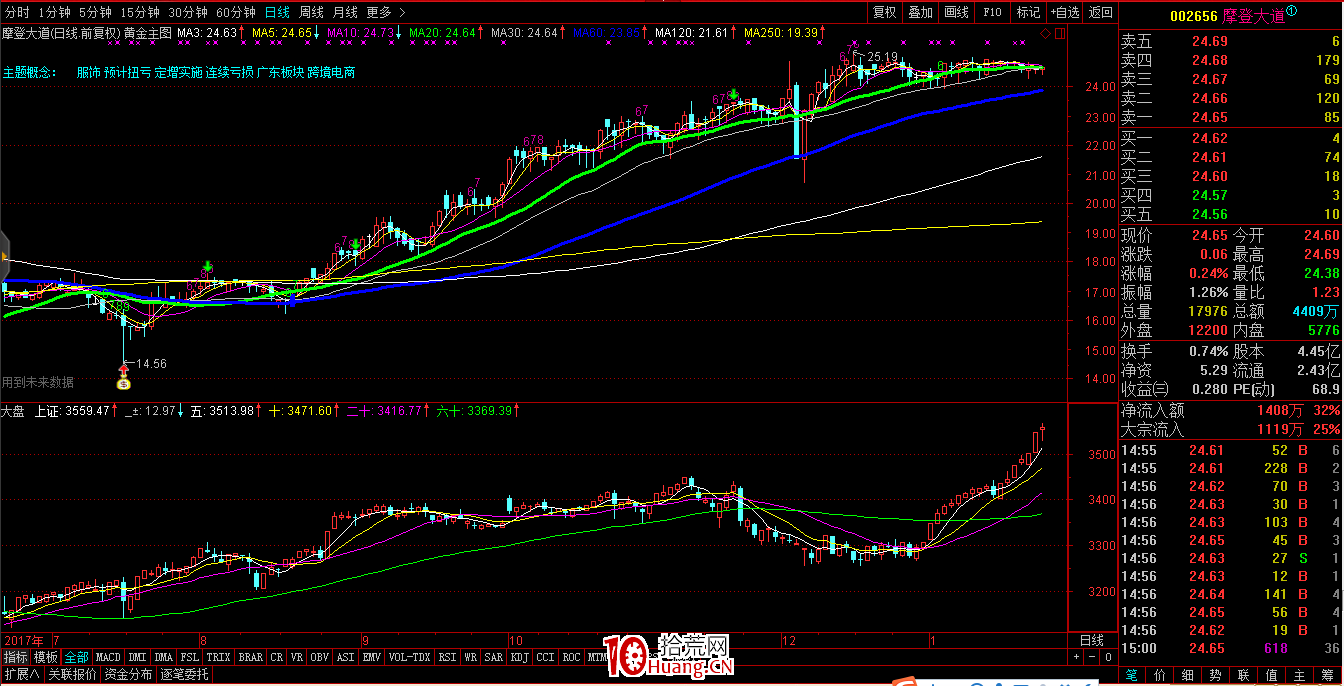
Task: Select the FSL indicator
Action: tap(190, 657)
